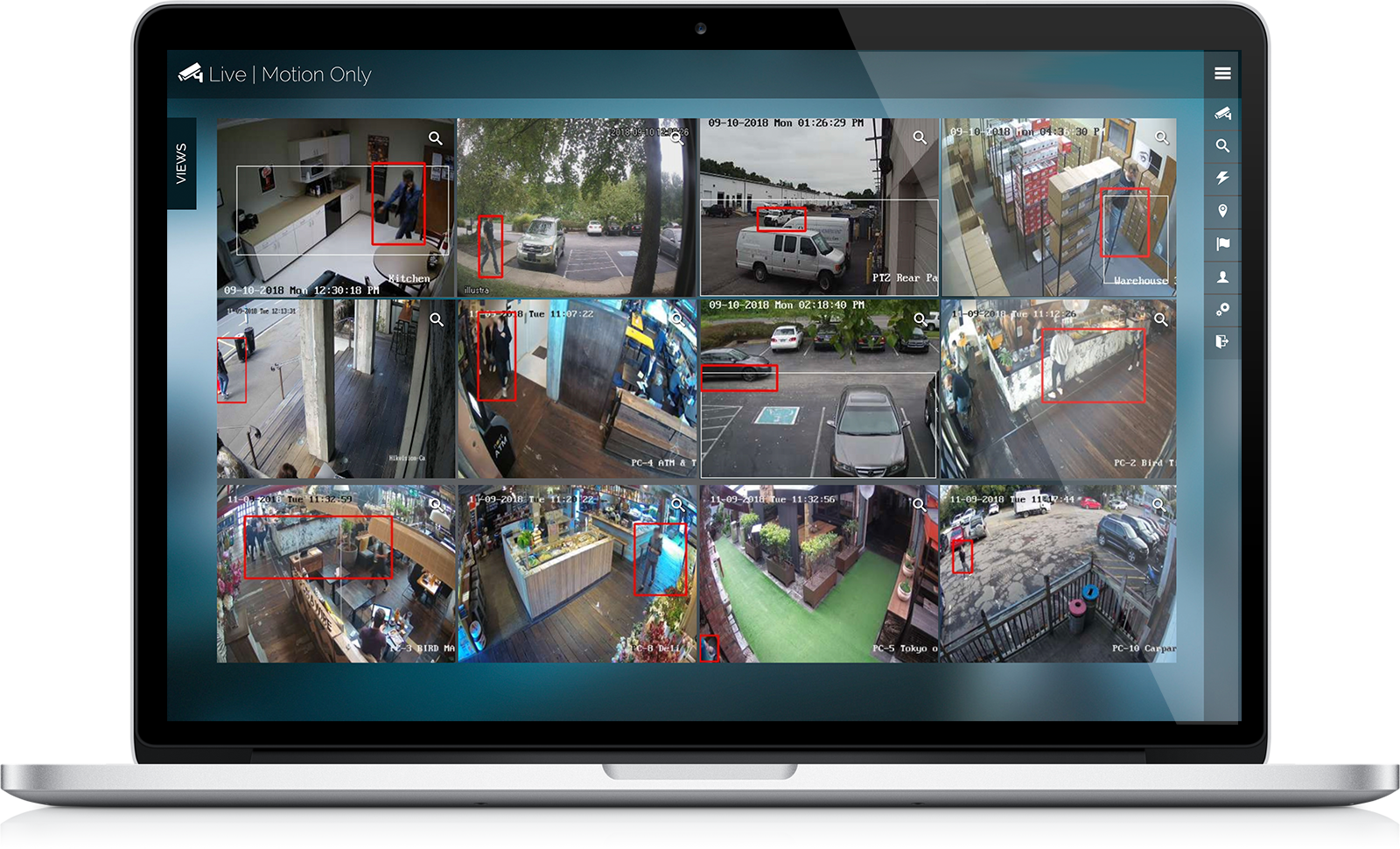Click the magnifier on PC-10 Carpark feed

1160,505
